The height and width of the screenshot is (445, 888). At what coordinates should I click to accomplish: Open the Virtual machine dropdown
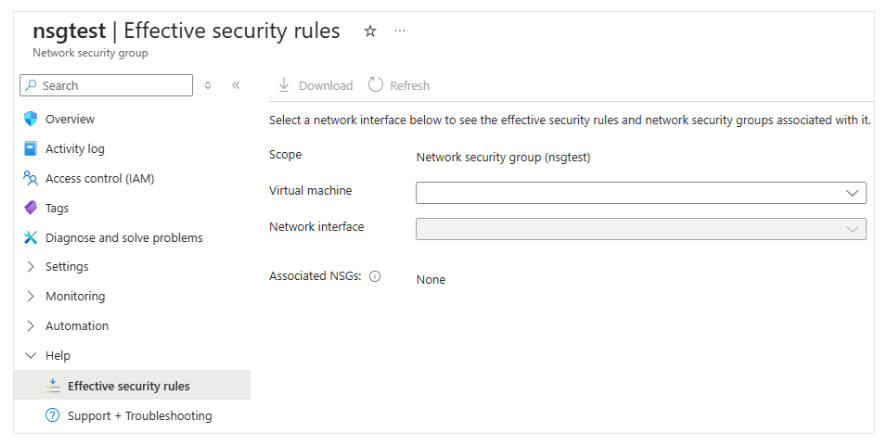641,193
